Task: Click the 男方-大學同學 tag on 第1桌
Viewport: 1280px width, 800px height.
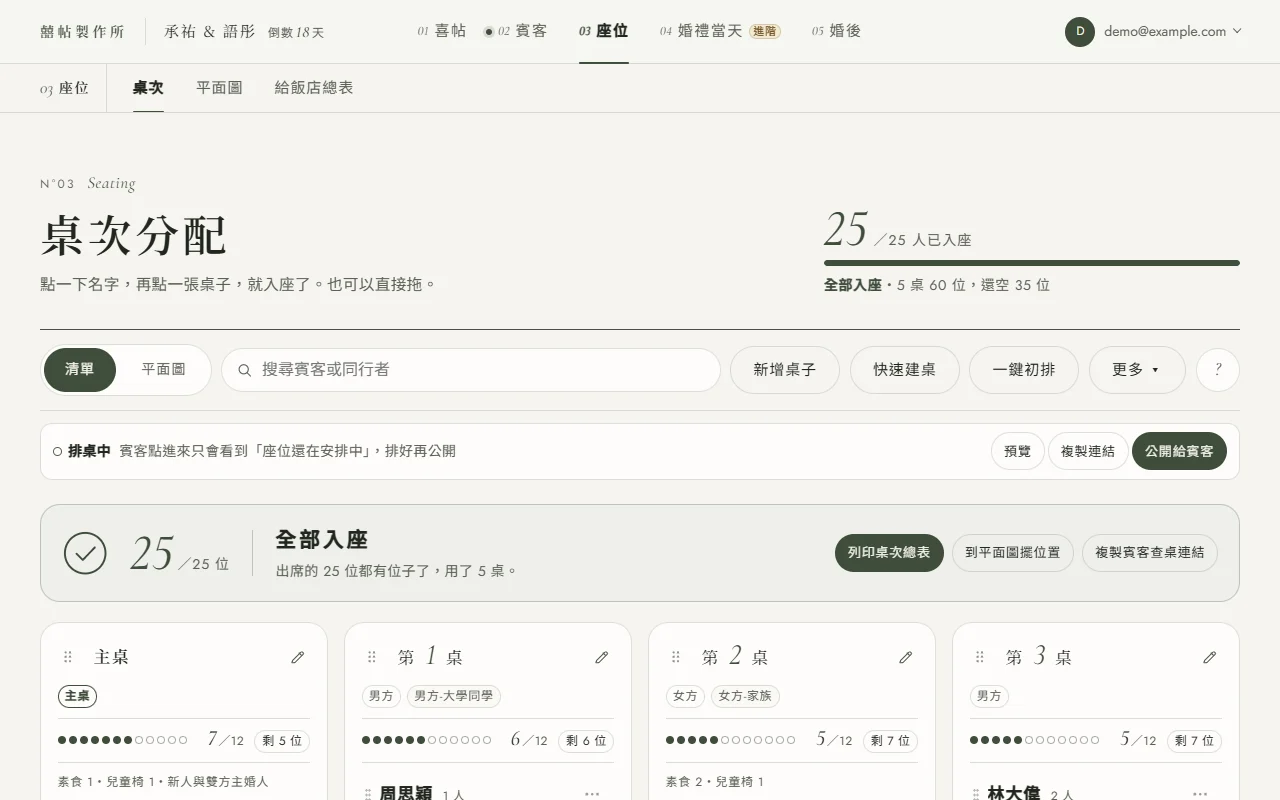Action: (454, 696)
